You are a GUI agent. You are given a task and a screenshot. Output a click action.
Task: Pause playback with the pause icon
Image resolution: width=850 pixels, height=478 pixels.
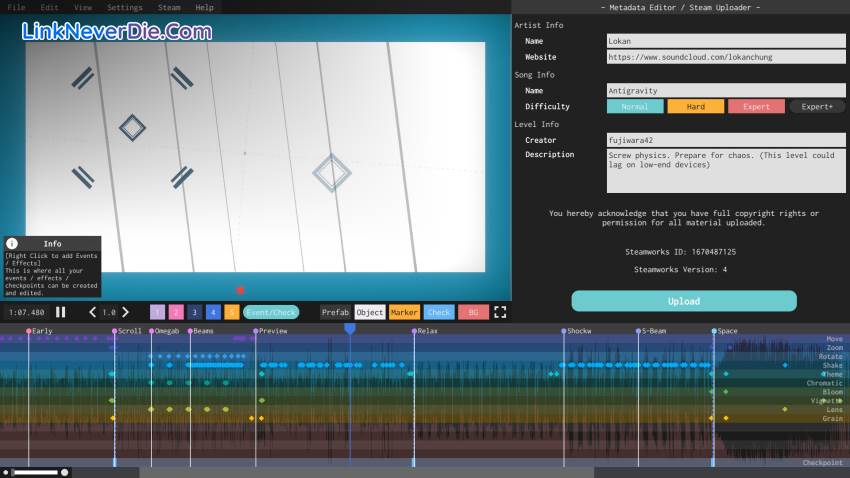coord(61,312)
